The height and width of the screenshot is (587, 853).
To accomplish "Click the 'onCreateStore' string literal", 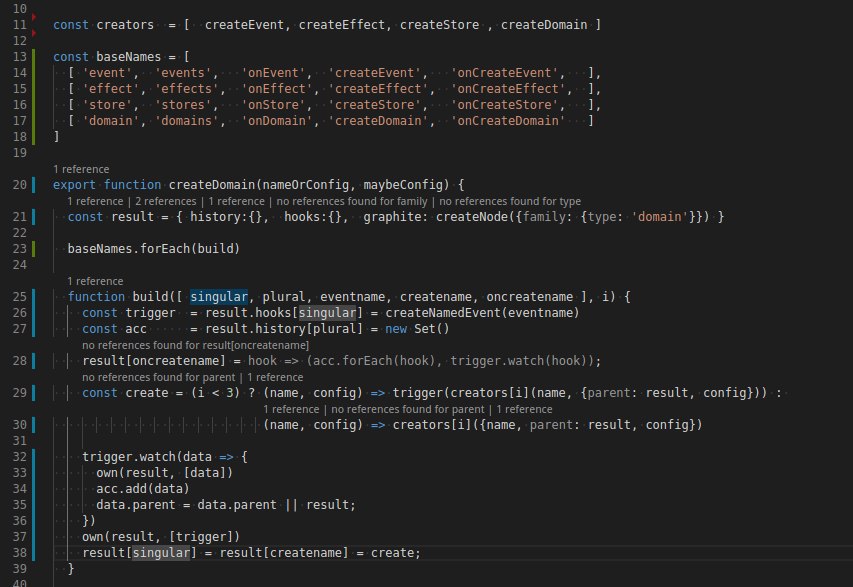I will 504,105.
